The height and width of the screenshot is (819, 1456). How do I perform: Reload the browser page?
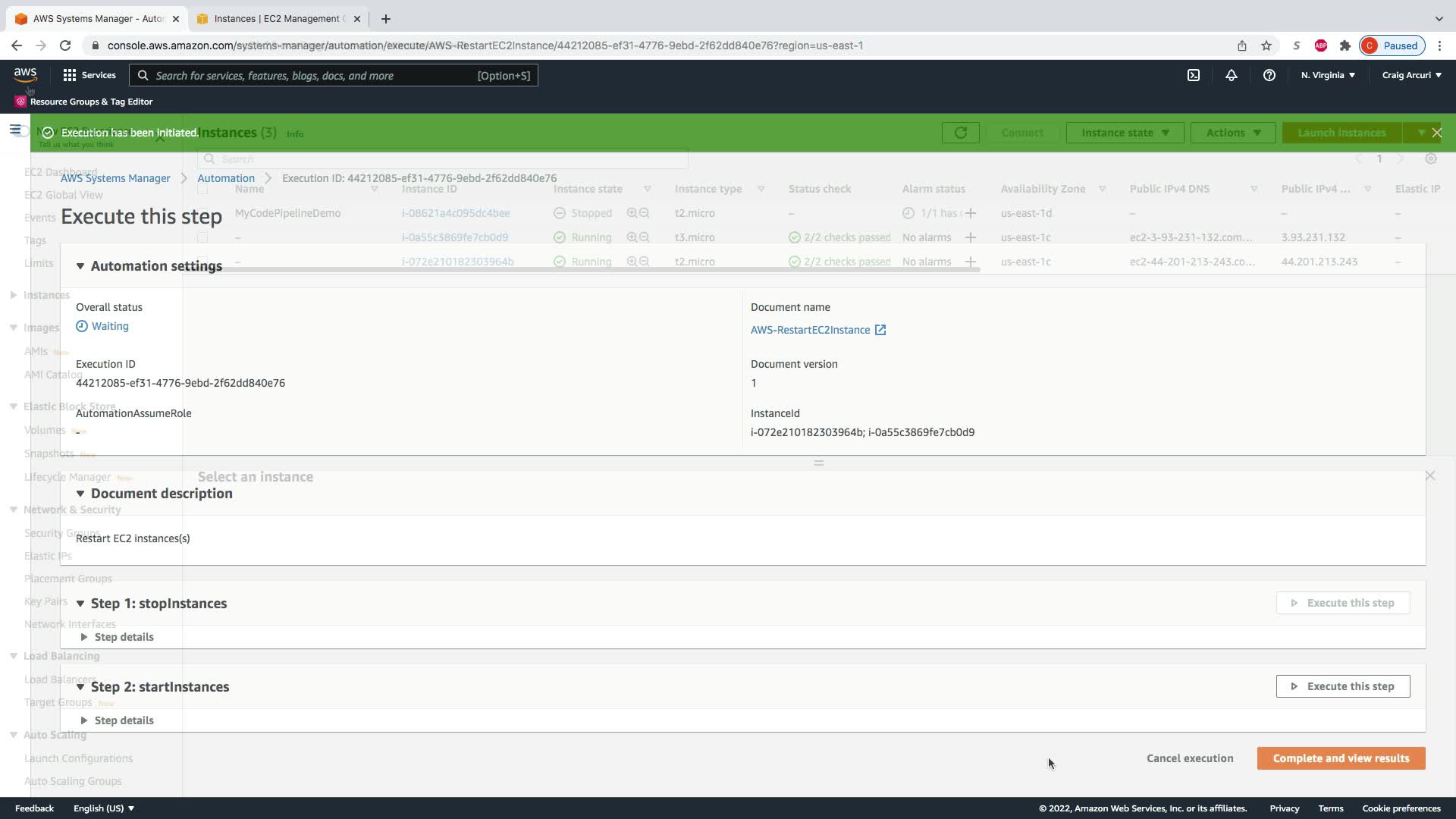[65, 45]
